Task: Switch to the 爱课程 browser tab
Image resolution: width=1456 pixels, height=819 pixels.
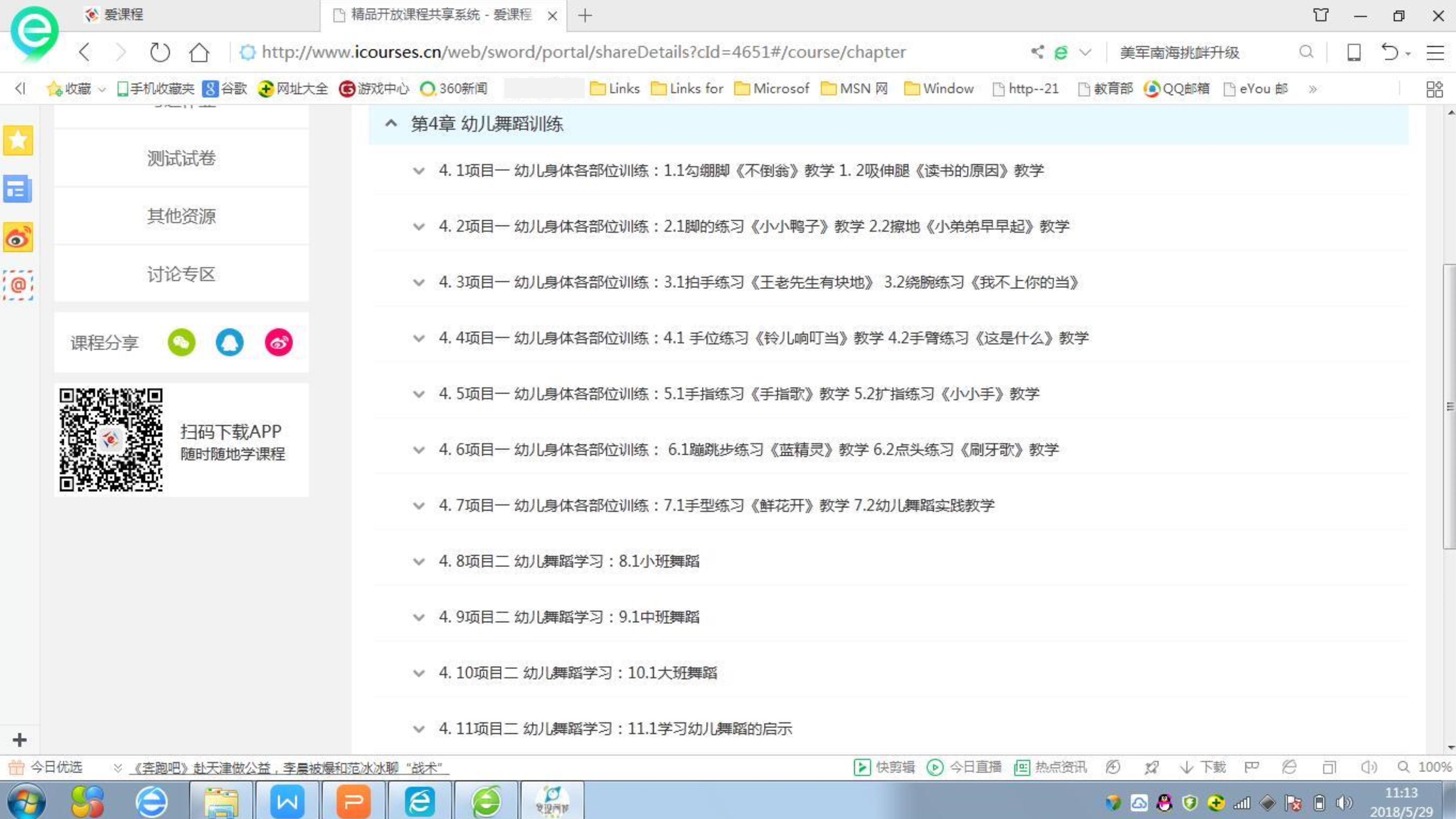Action: 123,15
